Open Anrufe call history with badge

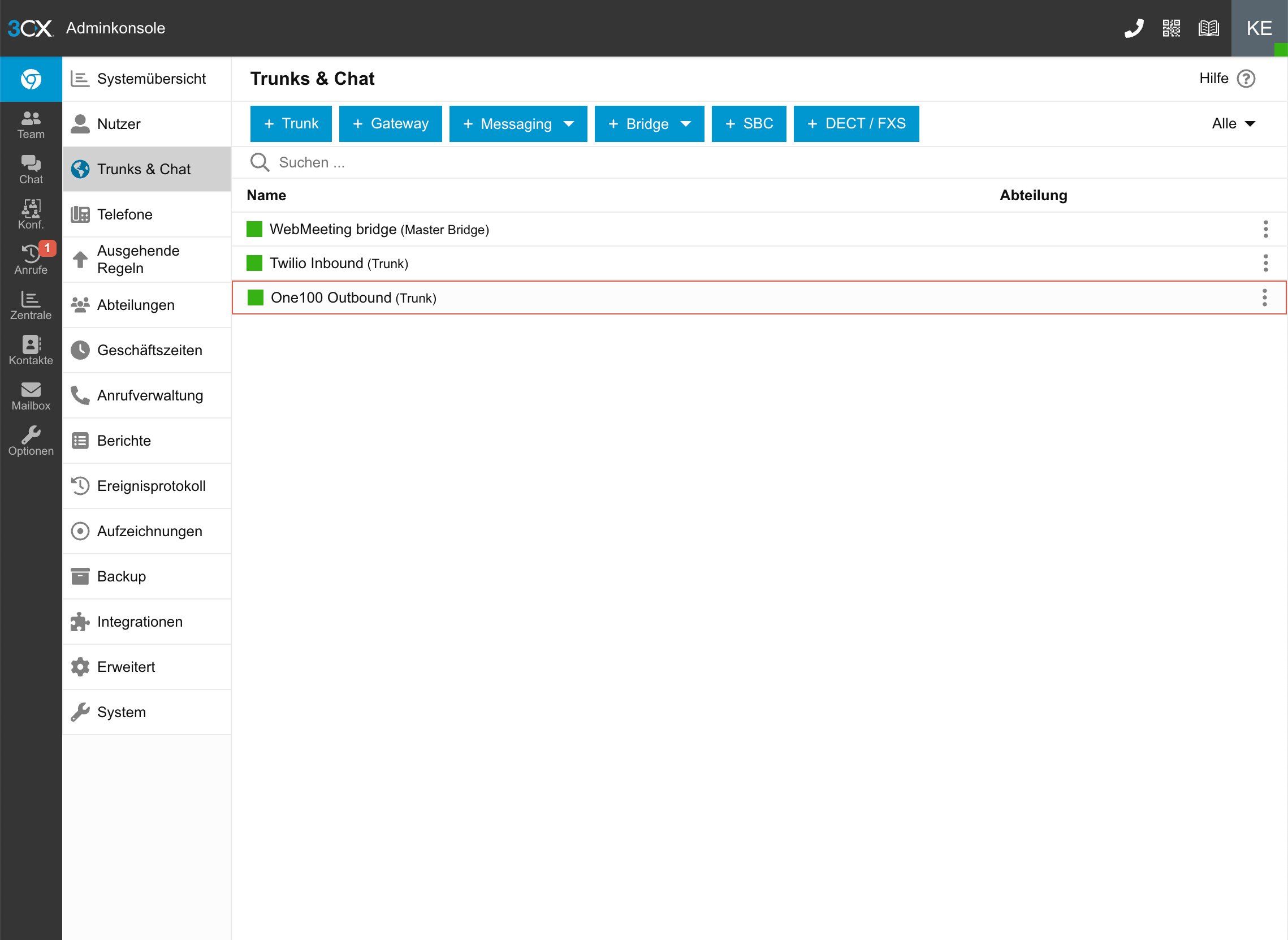pyautogui.click(x=31, y=260)
